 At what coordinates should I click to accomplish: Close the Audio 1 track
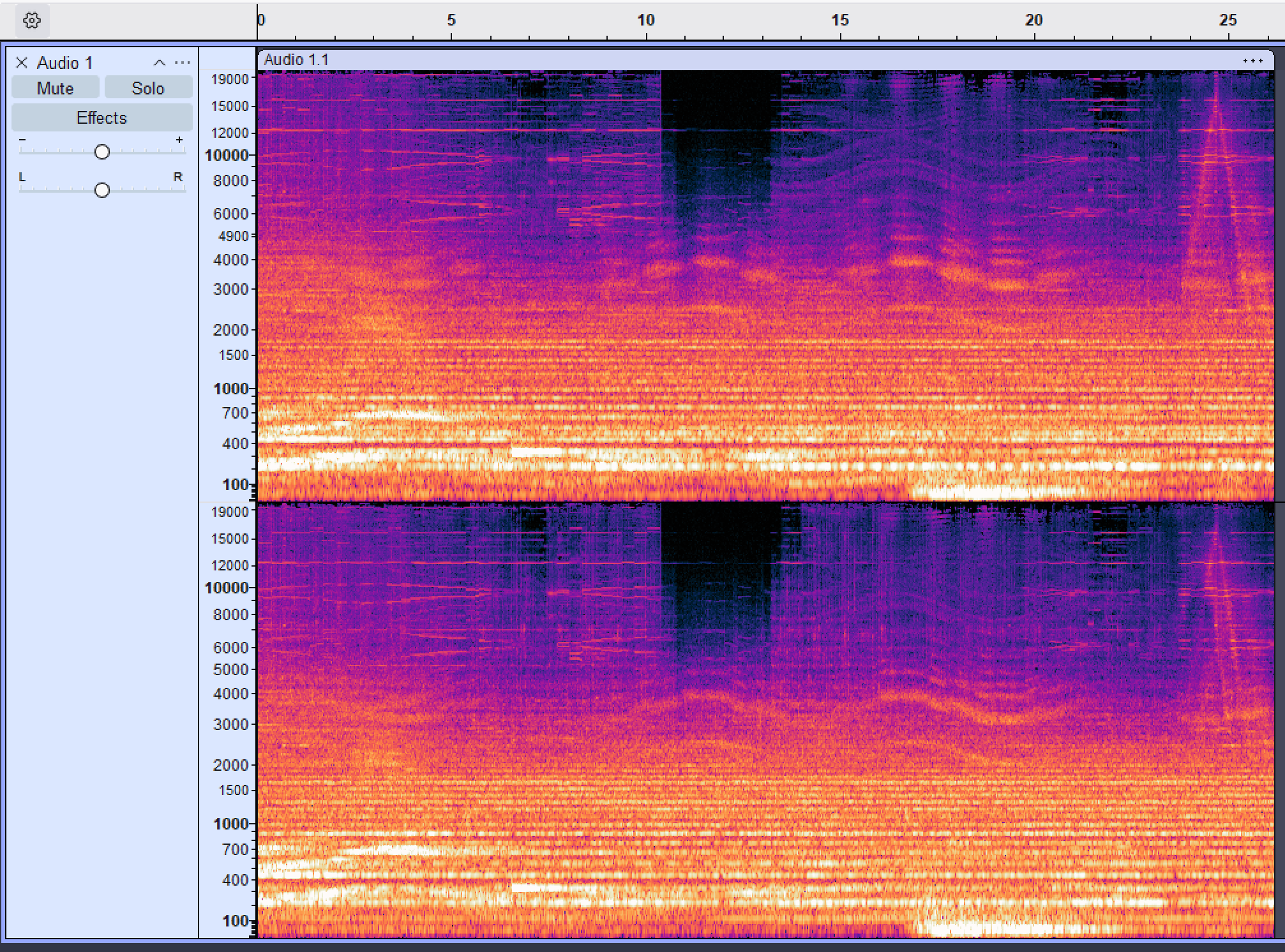pyautogui.click(x=22, y=63)
